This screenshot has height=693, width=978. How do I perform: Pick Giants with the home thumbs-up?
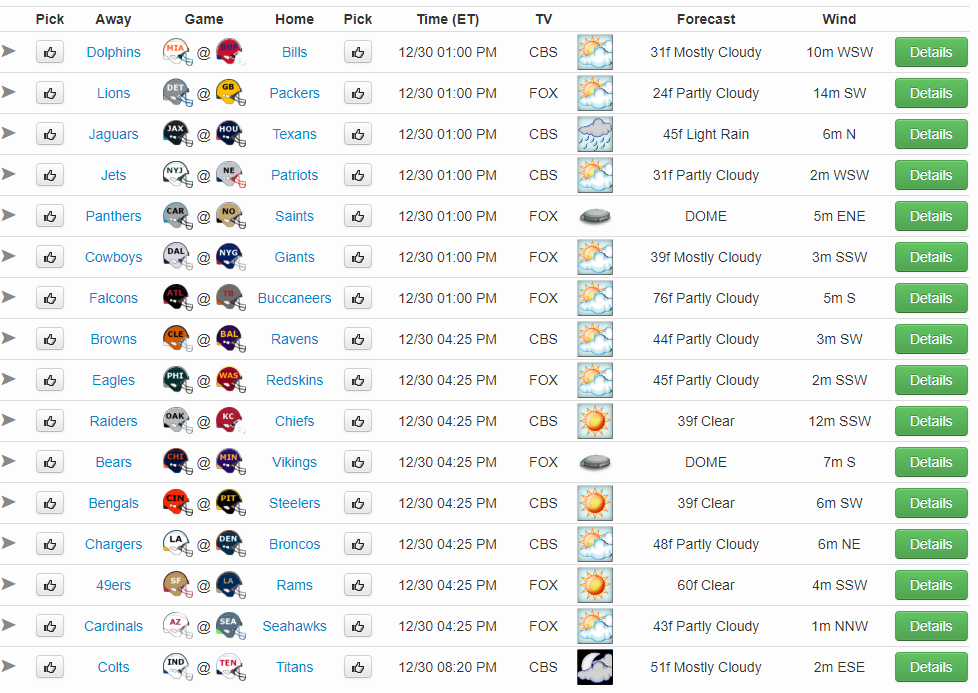[x=358, y=257]
